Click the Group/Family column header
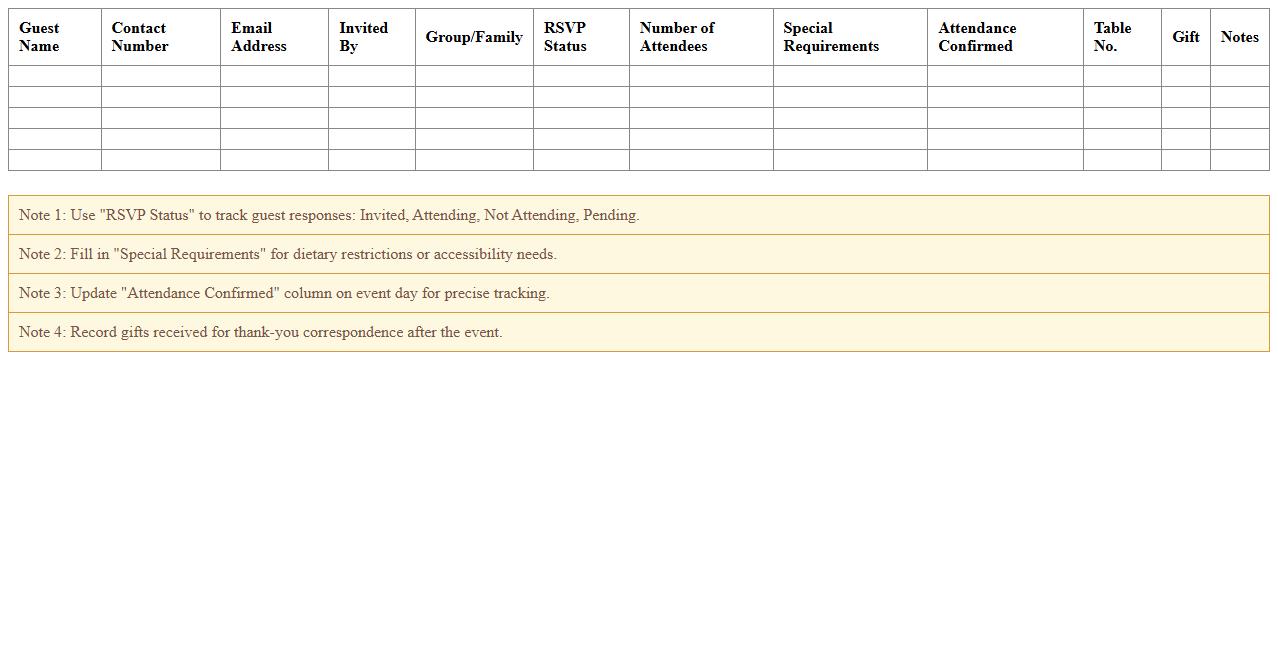The height and width of the screenshot is (650, 1278). (x=474, y=37)
